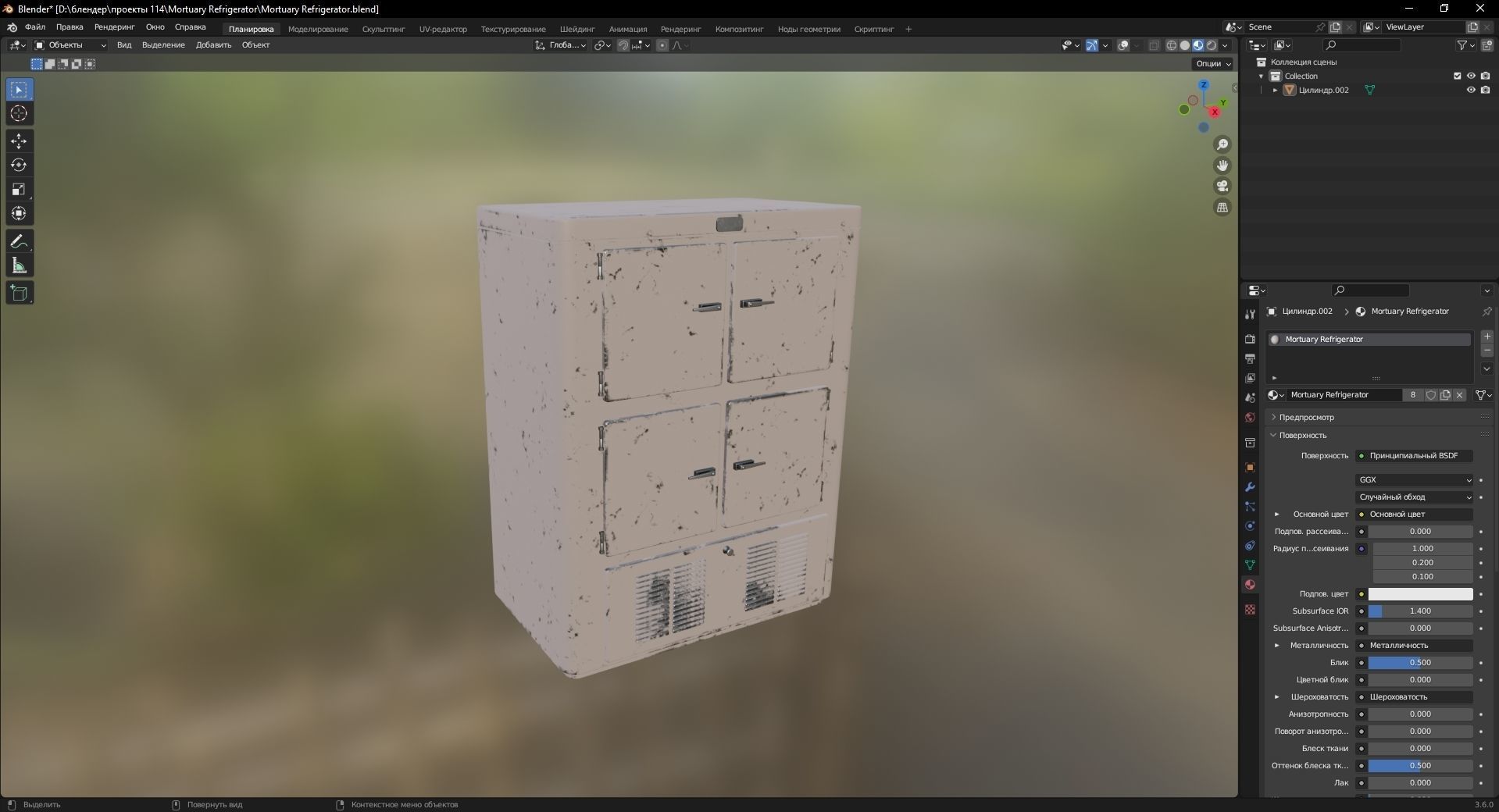Open the Правка menu
This screenshot has height=812, width=1499.
click(x=70, y=27)
